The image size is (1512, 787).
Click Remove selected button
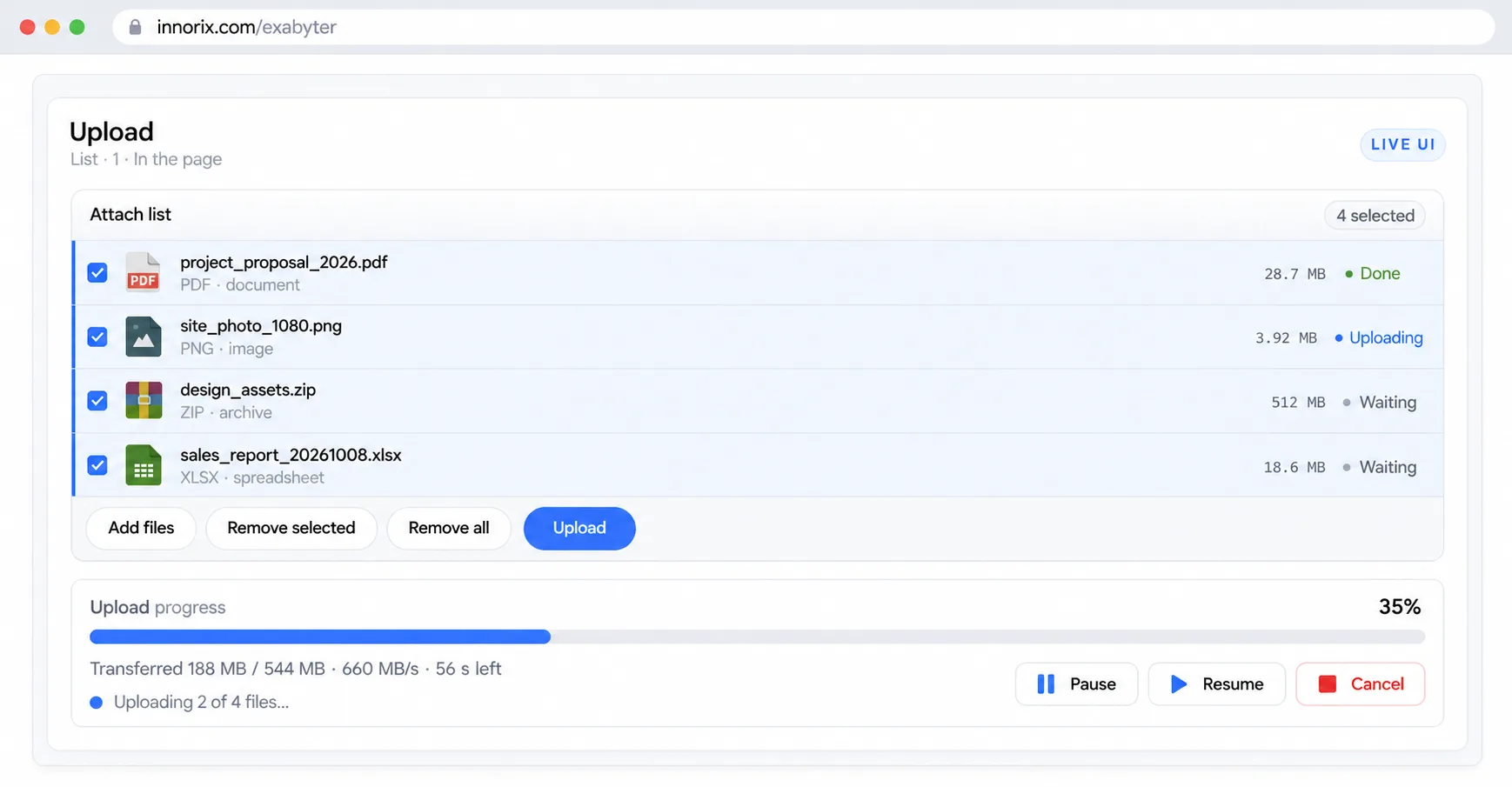pos(291,529)
